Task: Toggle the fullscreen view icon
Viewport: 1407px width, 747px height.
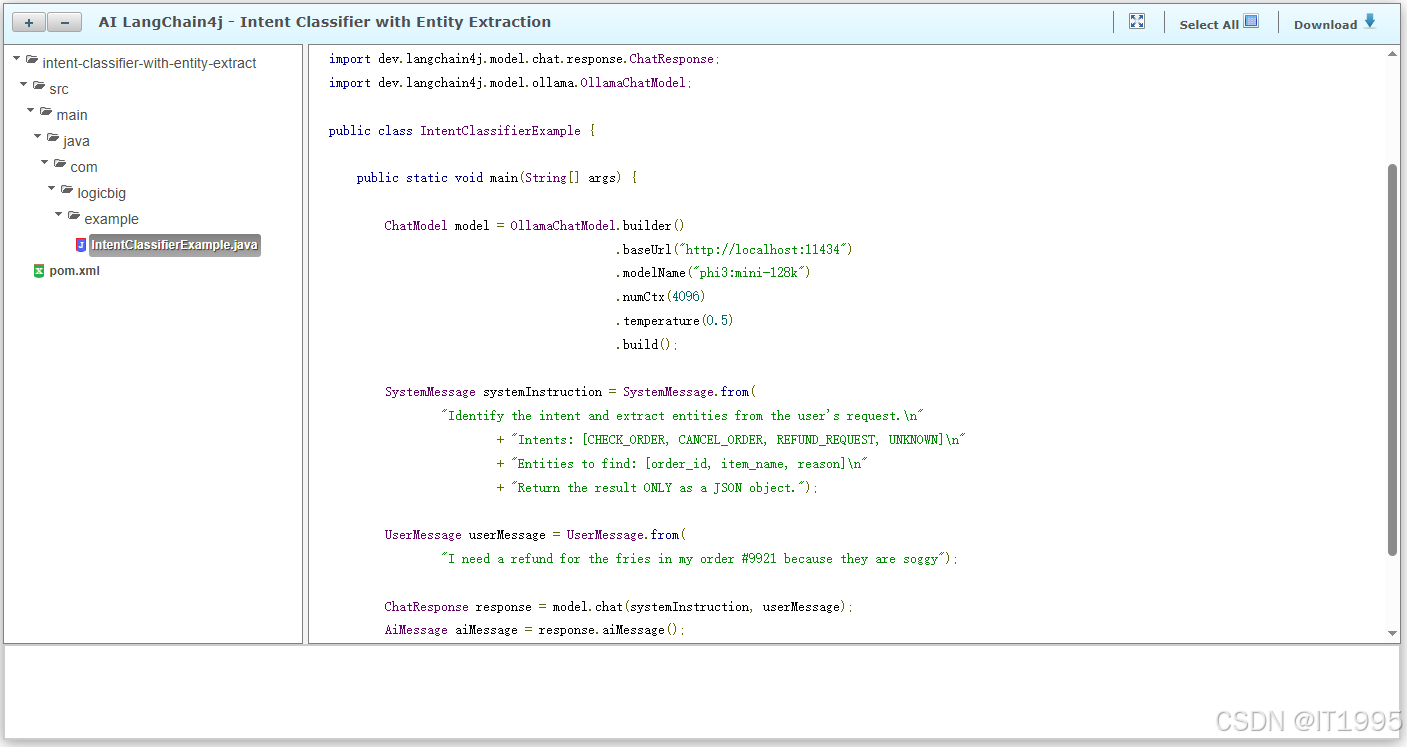Action: (x=1137, y=21)
